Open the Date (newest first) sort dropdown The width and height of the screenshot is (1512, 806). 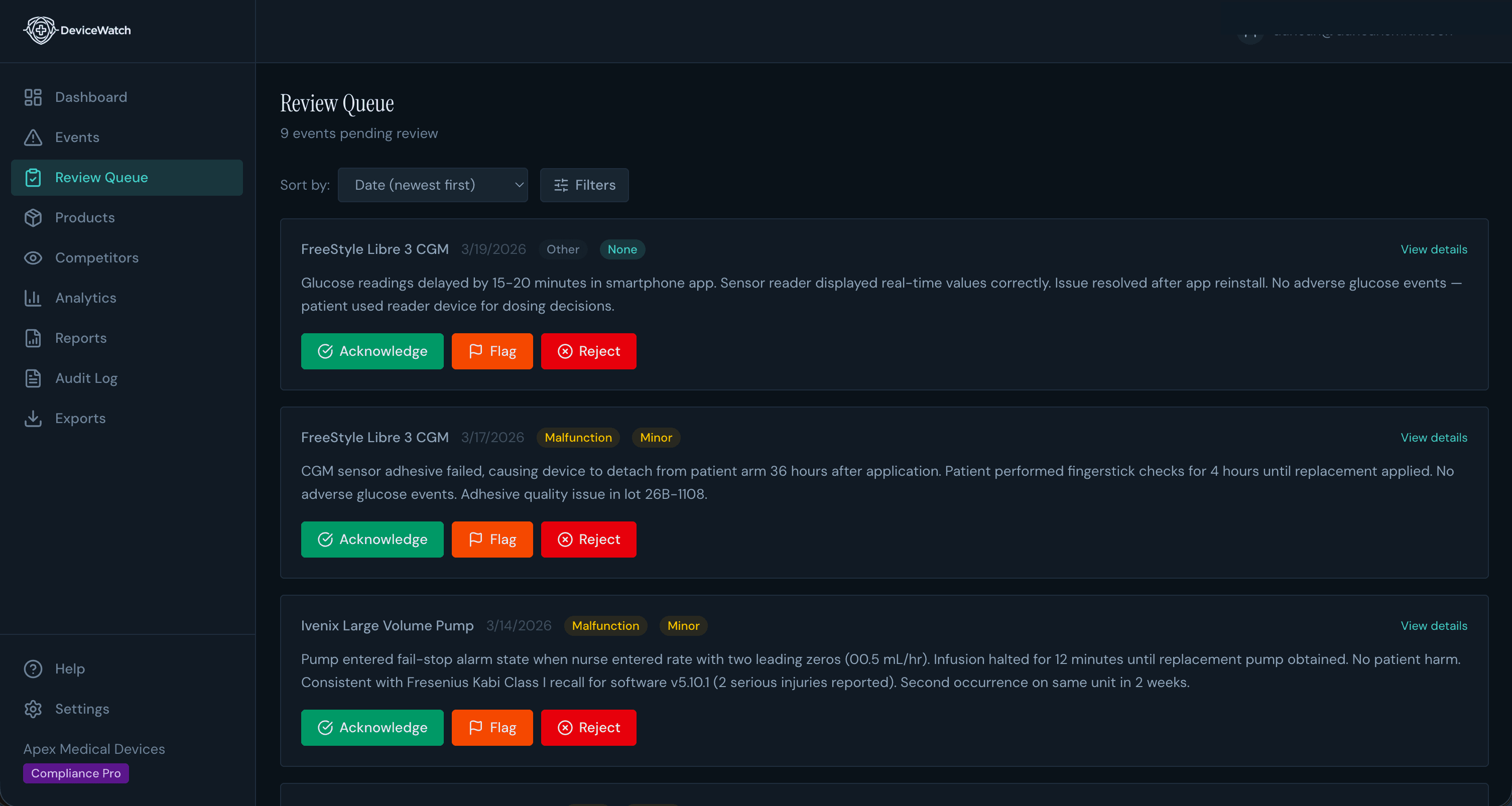point(433,185)
